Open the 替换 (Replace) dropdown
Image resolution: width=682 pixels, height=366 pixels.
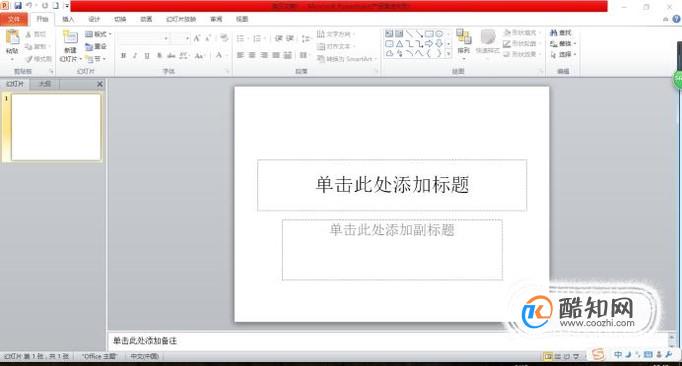pos(563,44)
